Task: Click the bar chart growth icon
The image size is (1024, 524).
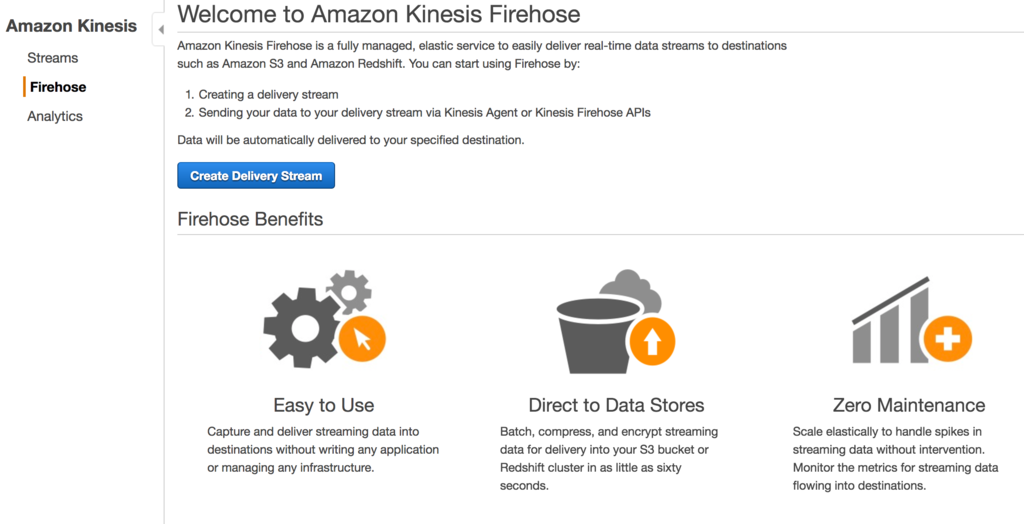Action: (x=891, y=320)
